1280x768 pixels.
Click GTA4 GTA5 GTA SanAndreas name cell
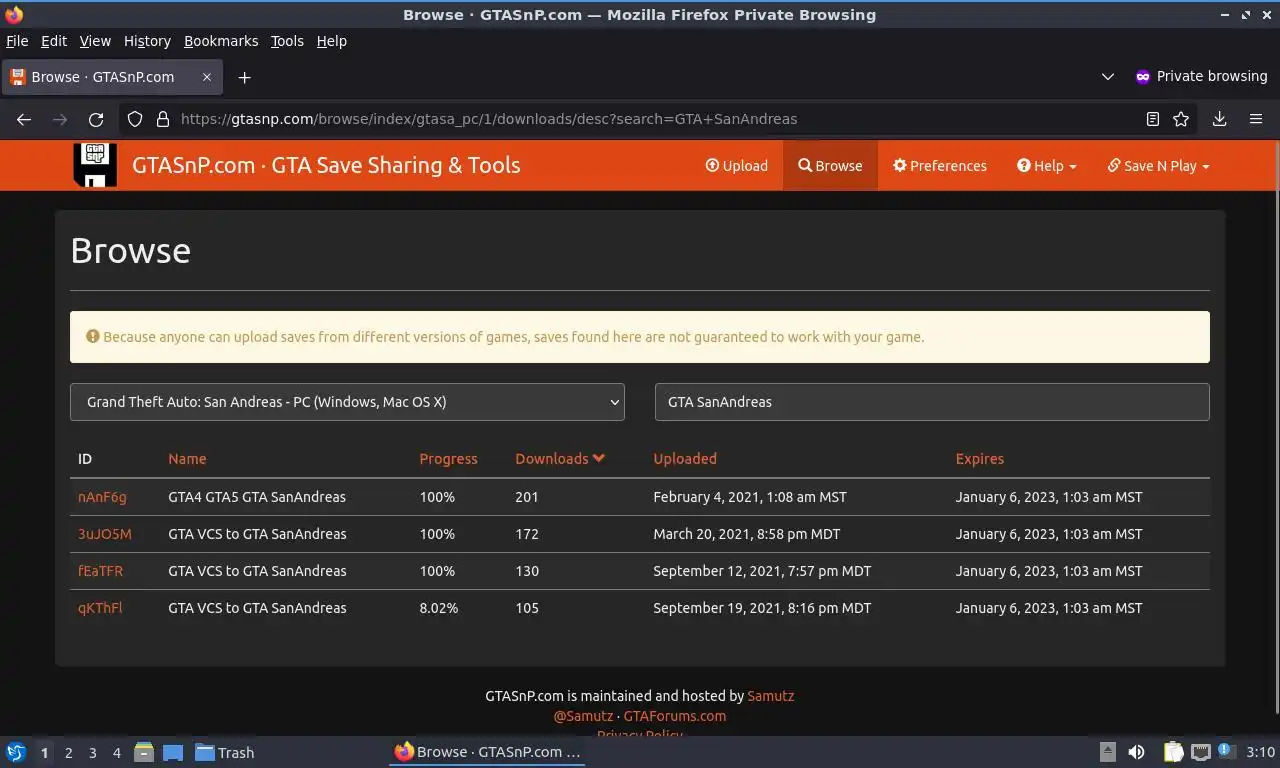[257, 497]
